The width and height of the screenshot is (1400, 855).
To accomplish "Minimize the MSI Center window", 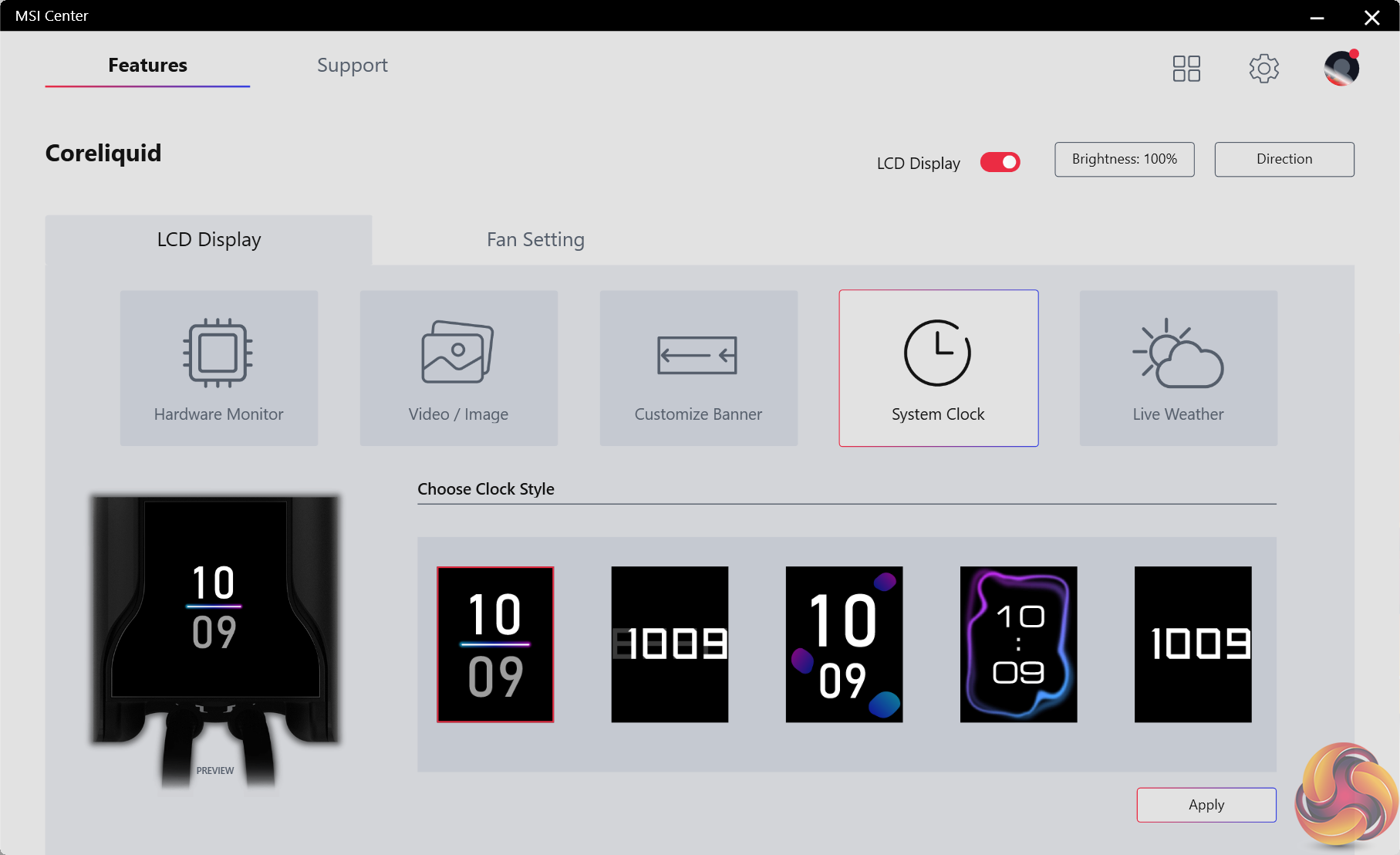I will click(x=1317, y=16).
